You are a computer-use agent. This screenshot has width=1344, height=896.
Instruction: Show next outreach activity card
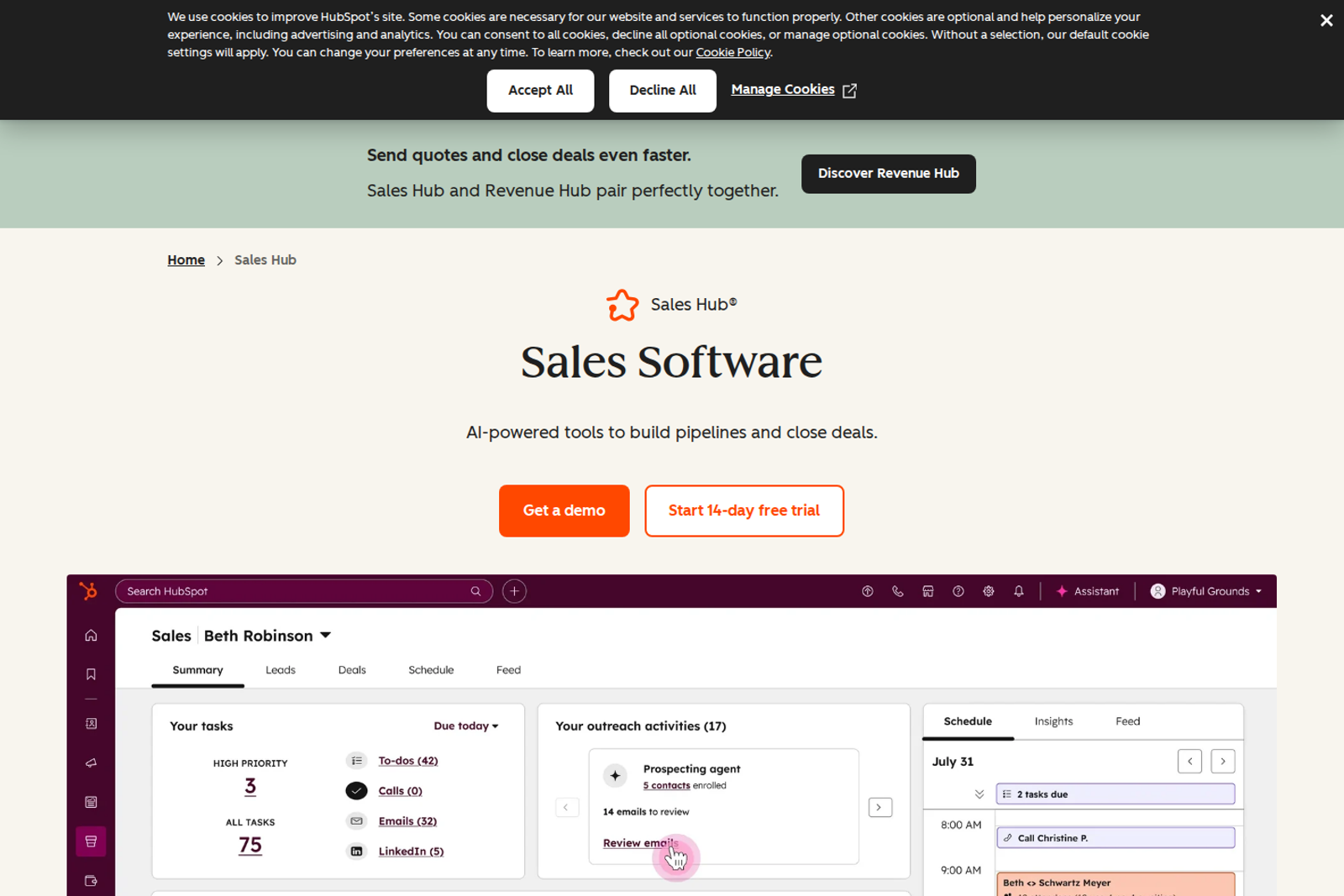click(x=879, y=808)
